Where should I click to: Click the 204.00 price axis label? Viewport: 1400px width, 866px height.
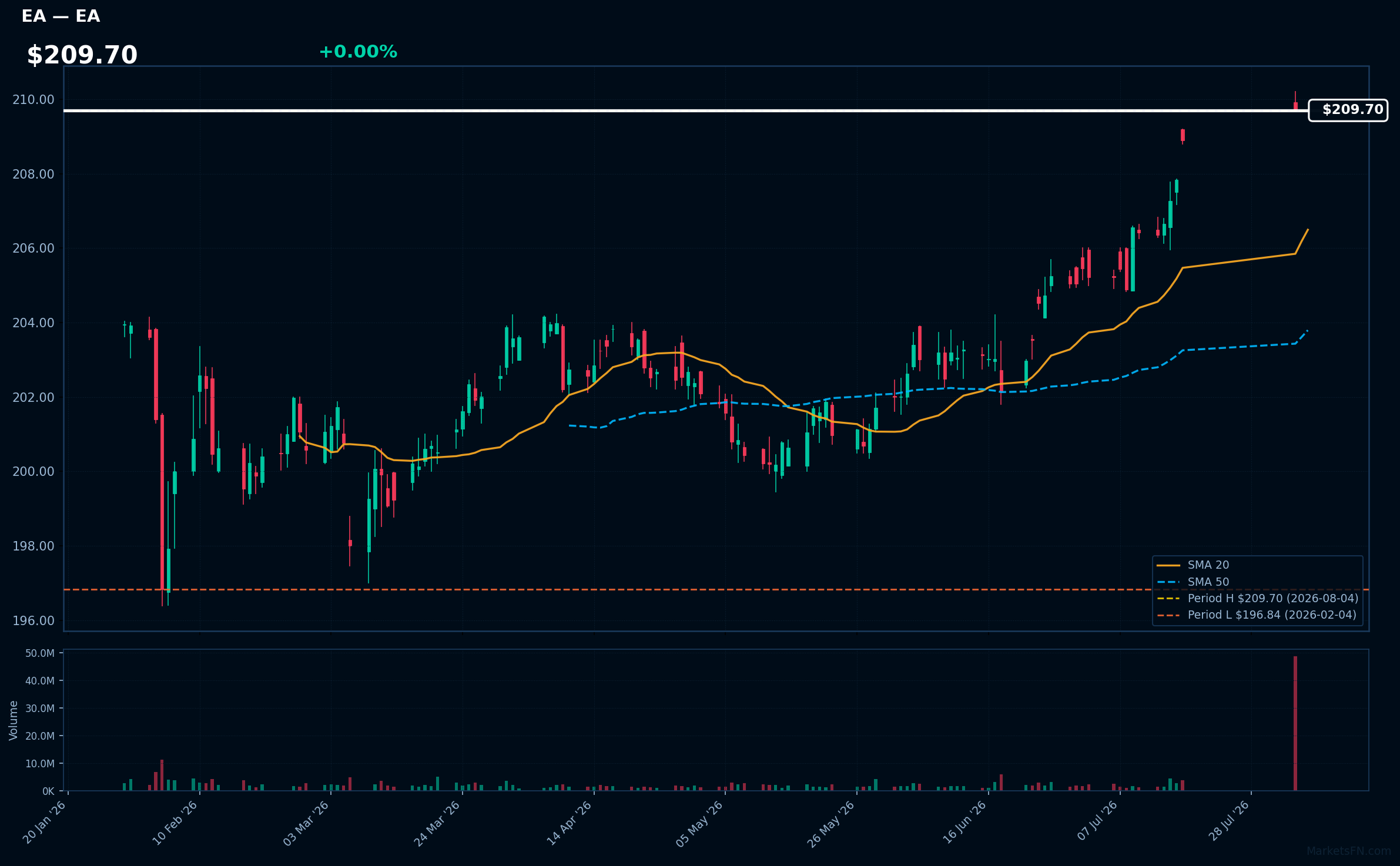click(x=34, y=323)
